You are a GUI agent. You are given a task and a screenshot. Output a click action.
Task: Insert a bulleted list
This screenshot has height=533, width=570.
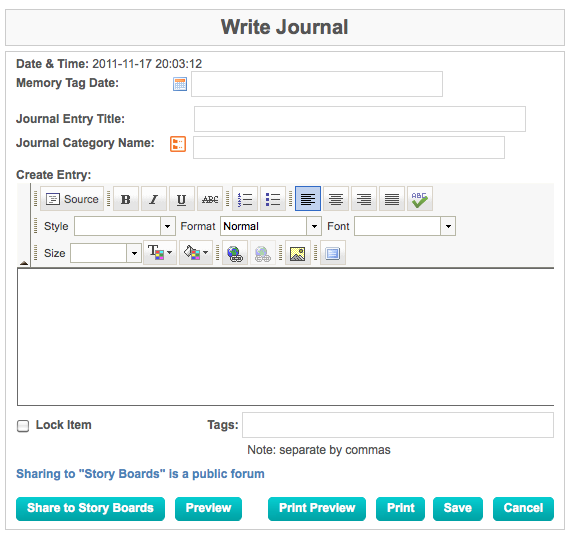click(273, 199)
